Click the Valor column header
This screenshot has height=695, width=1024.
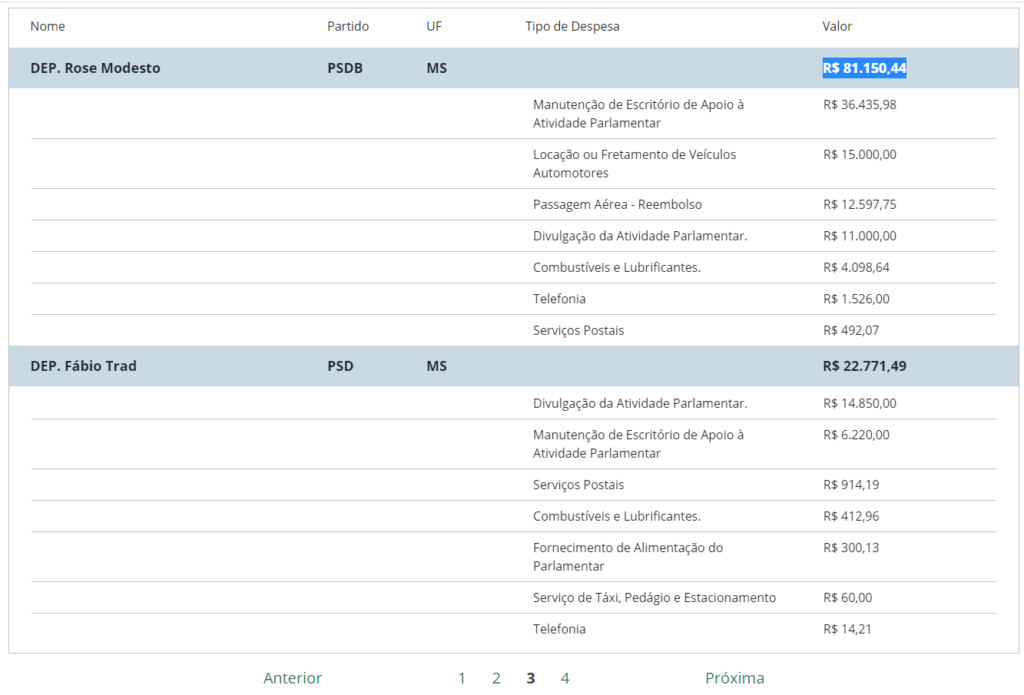coord(837,26)
